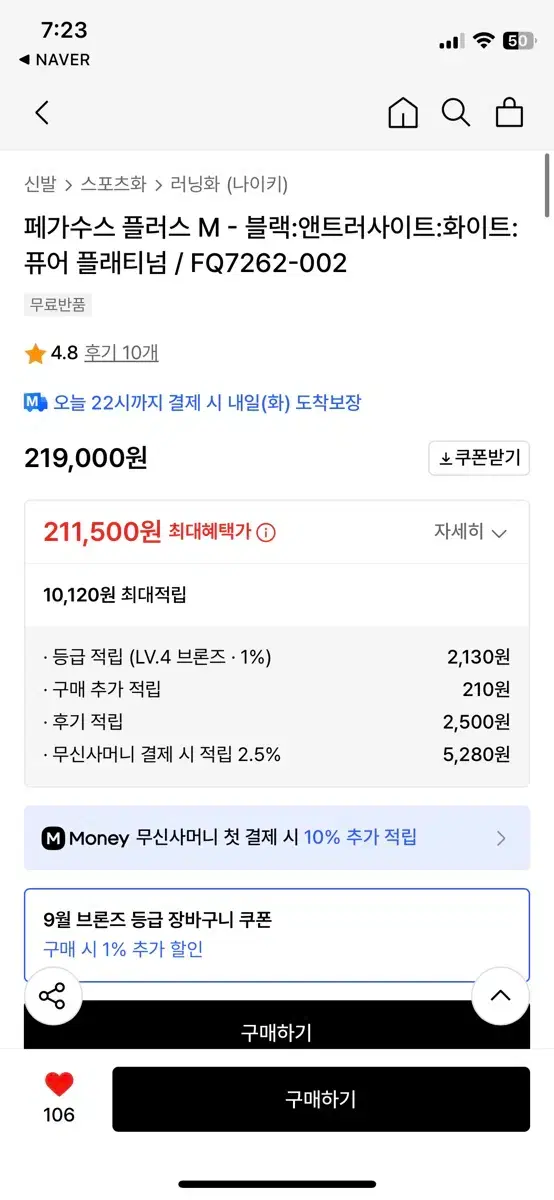The height and width of the screenshot is (1200, 554).
Task: Select the 스포츠화 breadcrumb category
Action: (x=113, y=184)
